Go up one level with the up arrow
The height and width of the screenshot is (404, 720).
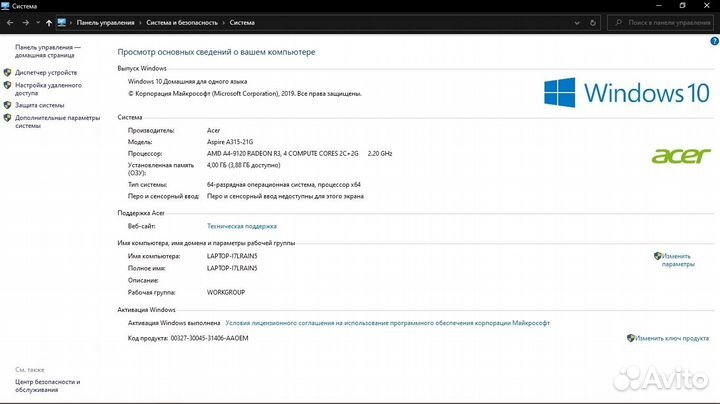tap(49, 22)
